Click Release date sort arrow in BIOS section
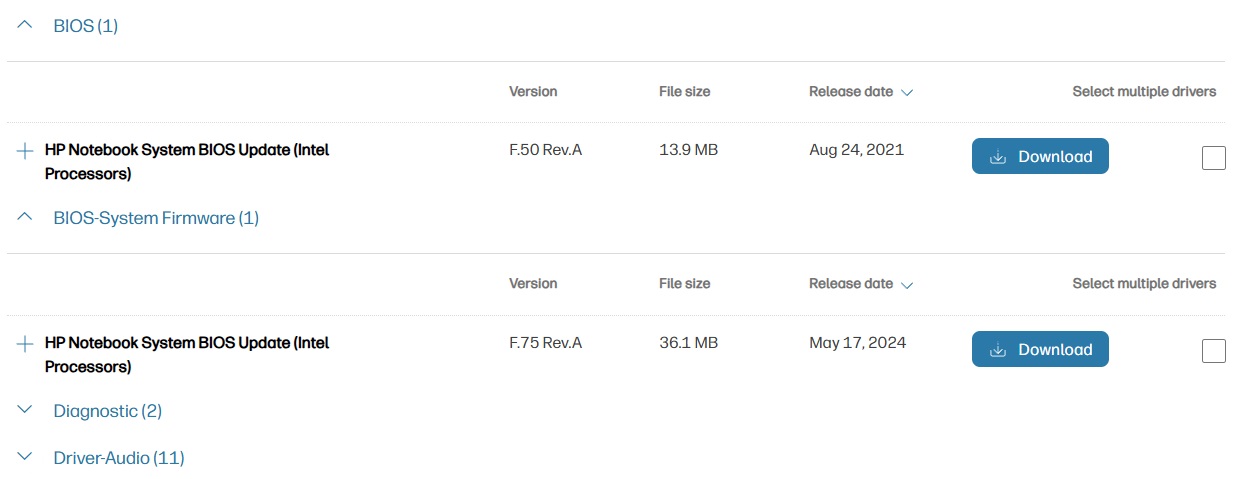The width and height of the screenshot is (1248, 479). [x=907, y=92]
